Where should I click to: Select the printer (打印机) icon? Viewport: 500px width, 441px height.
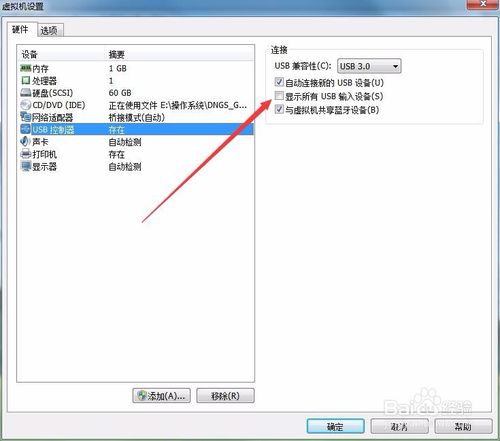[x=26, y=154]
